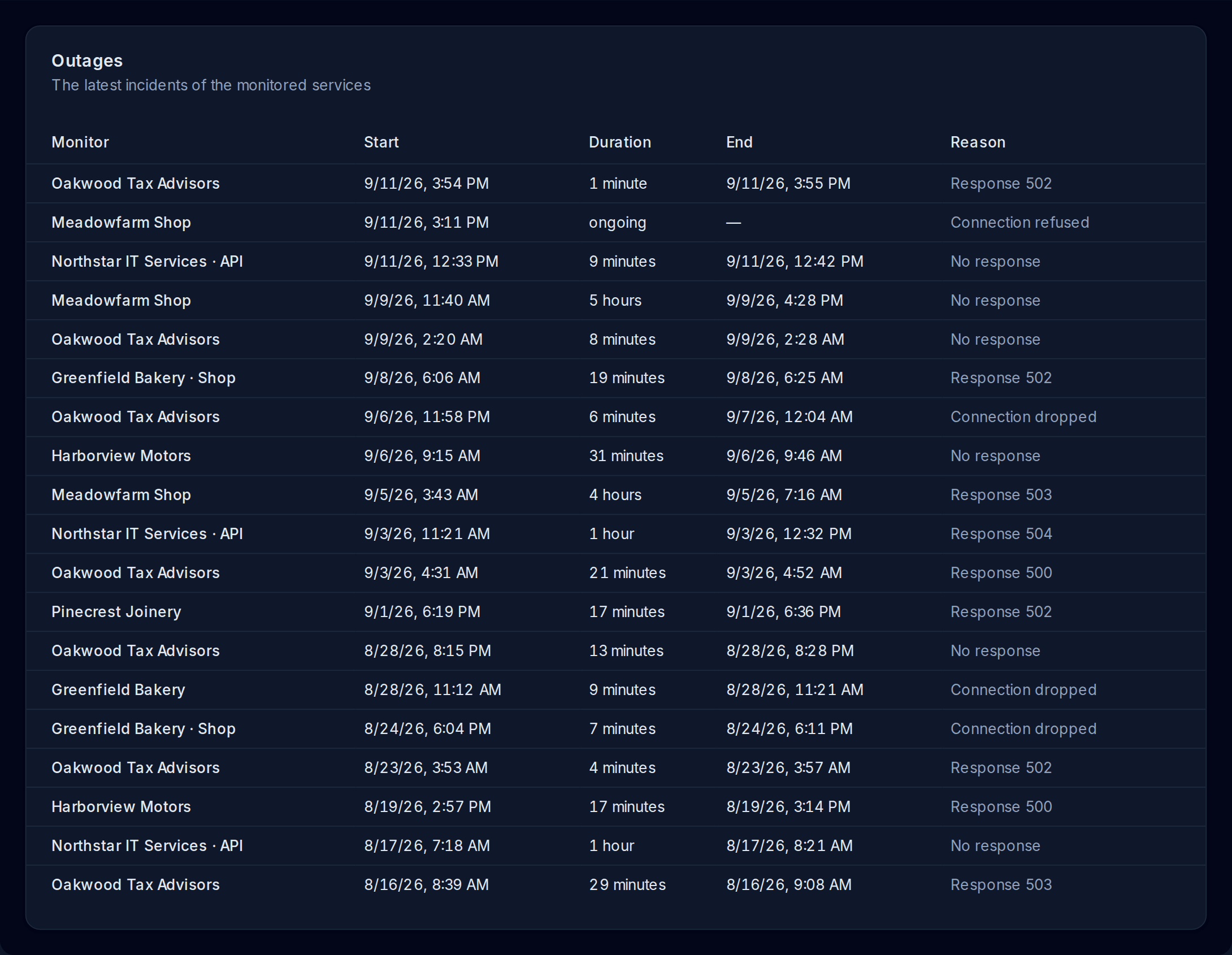This screenshot has height=955, width=1232.
Task: Click start time 9/9/26, 2:20 AM
Action: [x=423, y=340]
